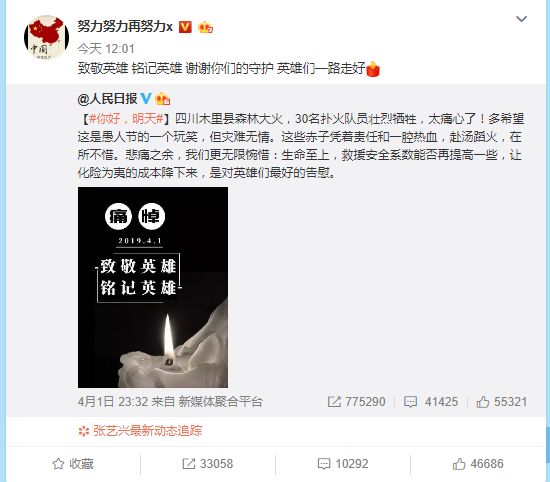
Task: Open the 今天 12:01 timestamp link
Action: pos(106,48)
